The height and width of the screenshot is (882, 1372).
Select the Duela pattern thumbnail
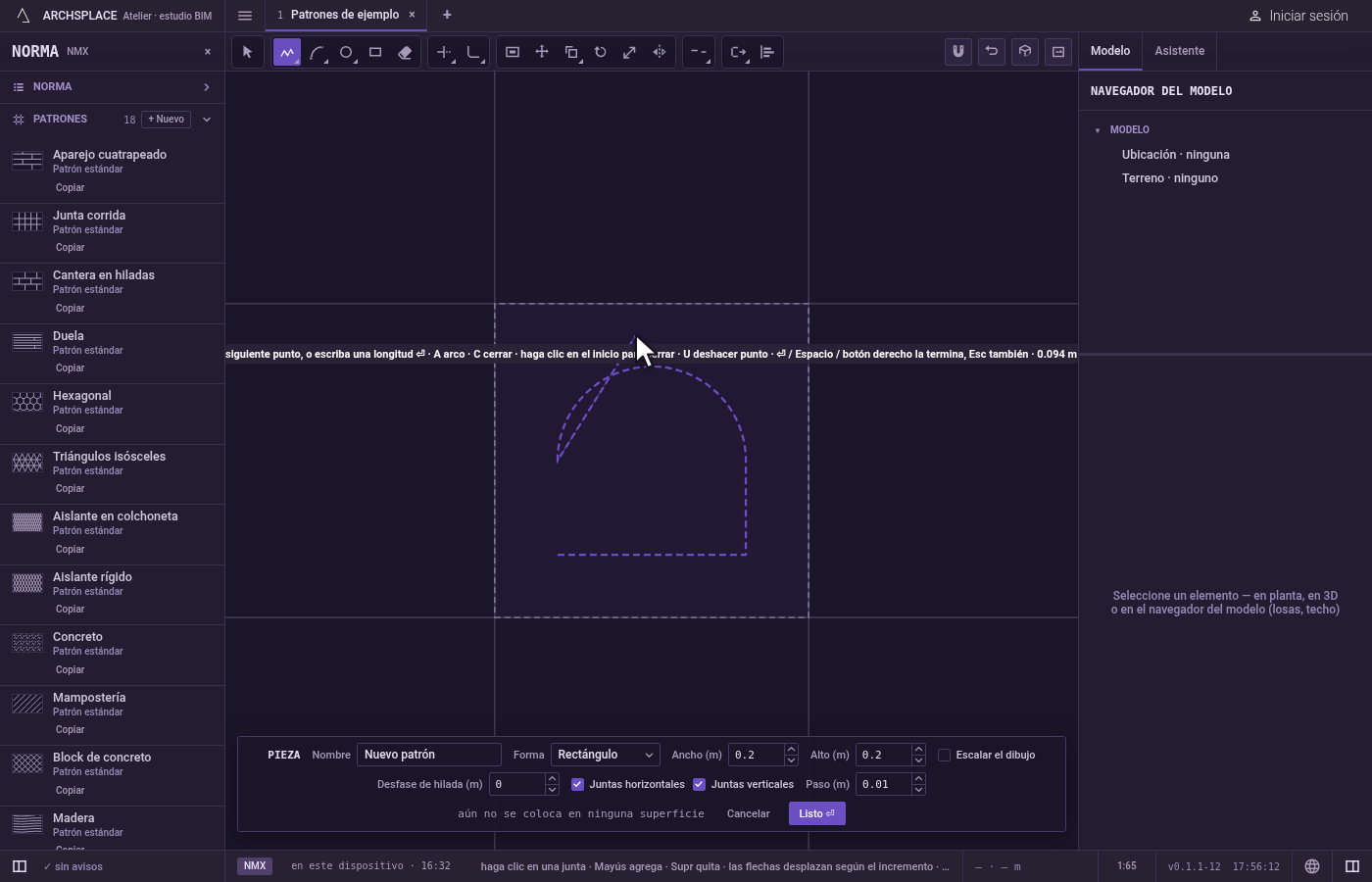pos(27,342)
